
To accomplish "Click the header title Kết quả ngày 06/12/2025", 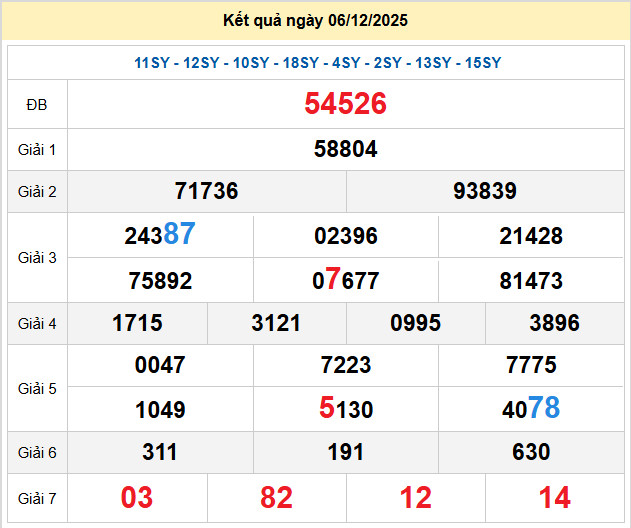I will point(316,20).
